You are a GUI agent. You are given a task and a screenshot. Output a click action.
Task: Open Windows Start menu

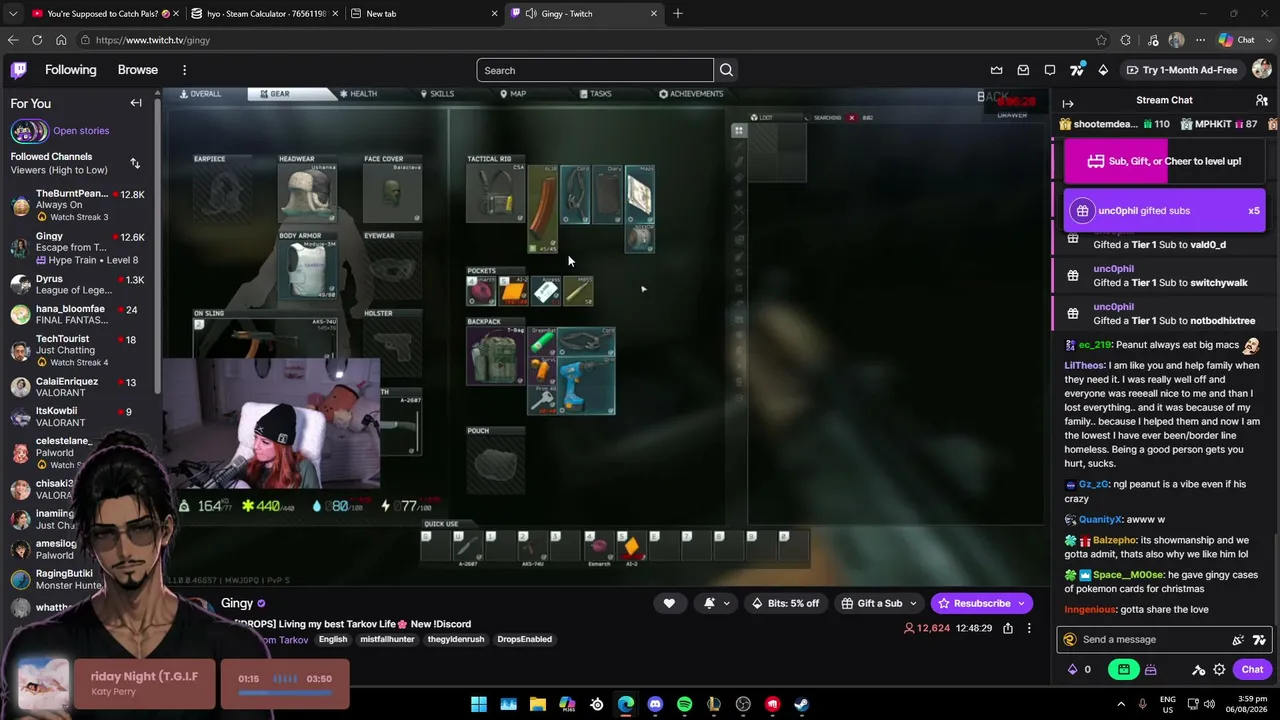[x=479, y=704]
